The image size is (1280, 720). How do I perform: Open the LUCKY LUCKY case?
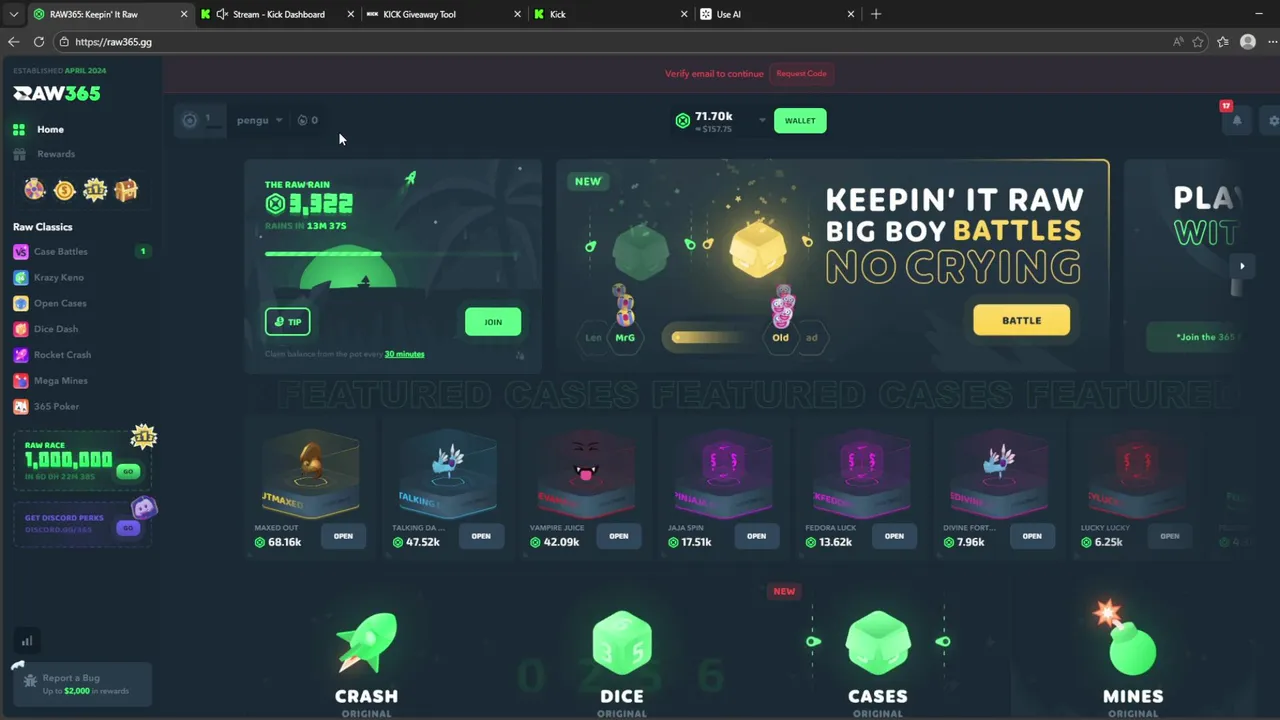[1169, 536]
